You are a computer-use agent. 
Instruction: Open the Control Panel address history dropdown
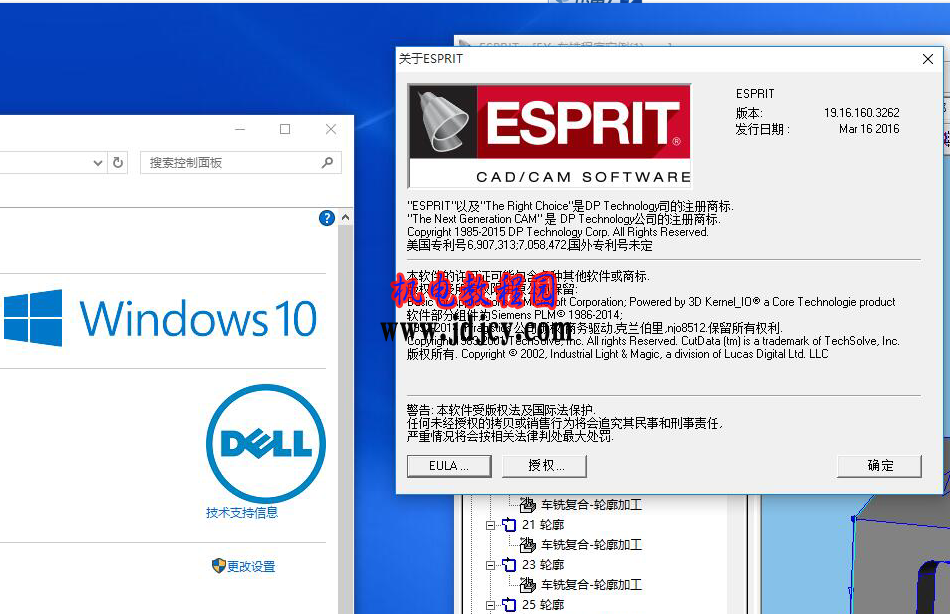98,162
